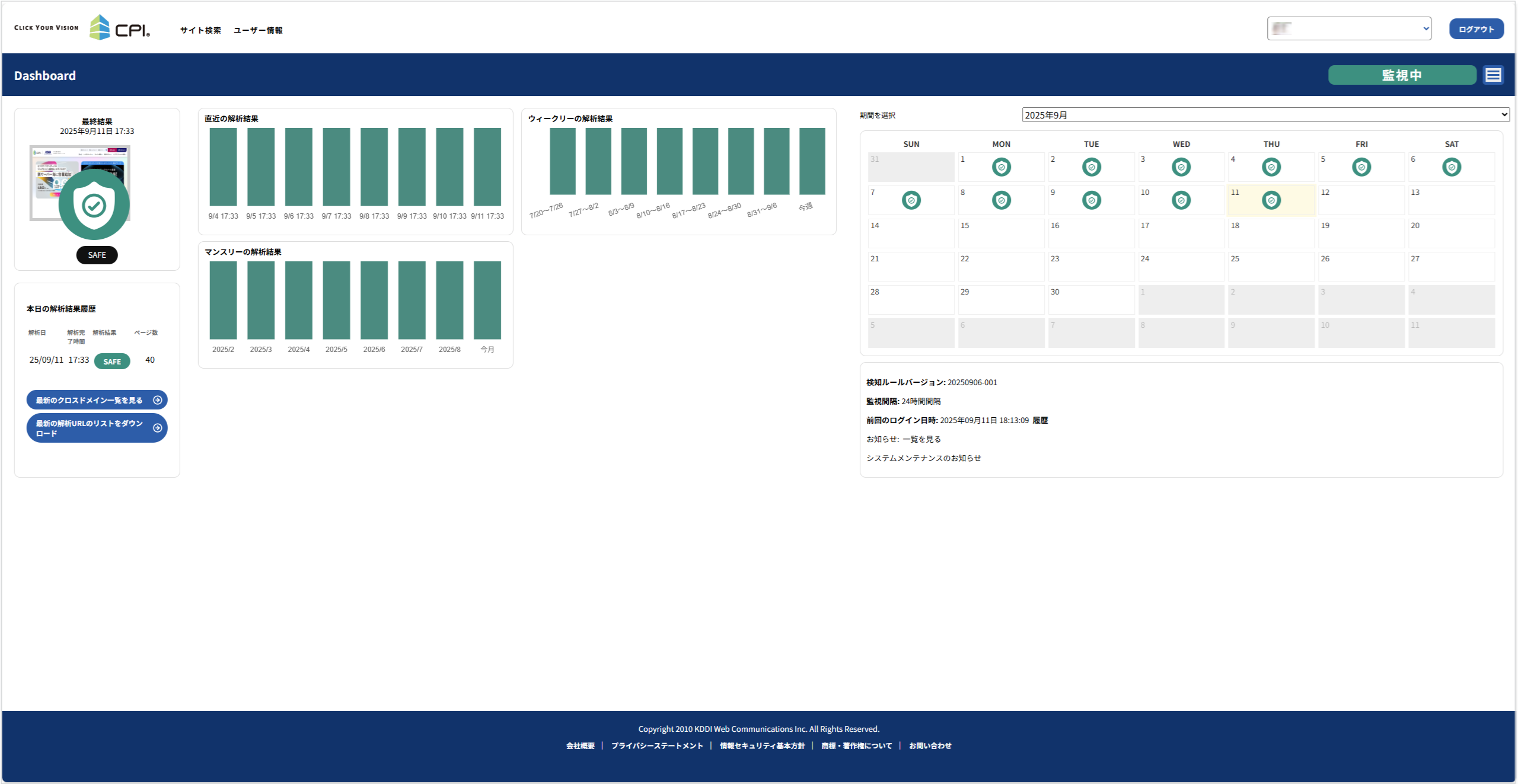1518x784 pixels.
Task: Click 最新のクロスドメイン一覧を見る button
Action: coord(97,400)
